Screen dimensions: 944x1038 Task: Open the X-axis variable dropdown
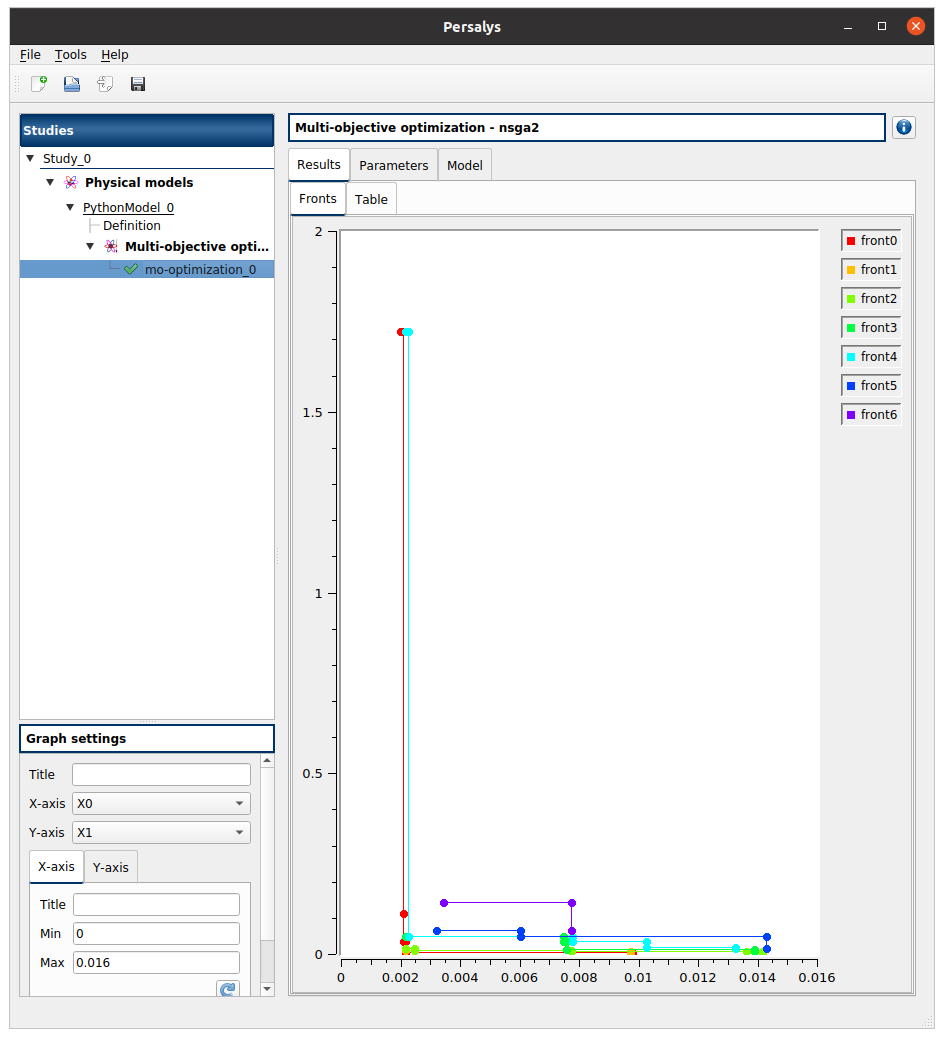point(161,804)
